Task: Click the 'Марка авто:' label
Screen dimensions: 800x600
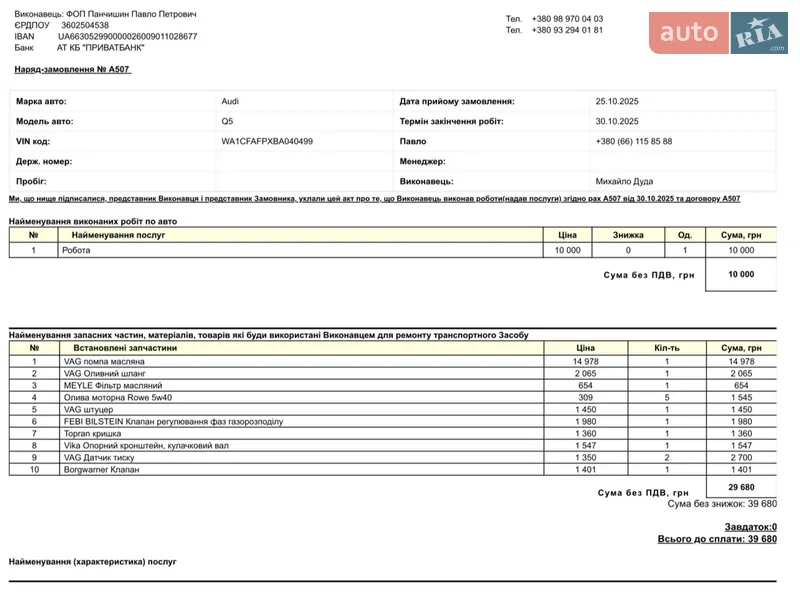Action: point(41,102)
